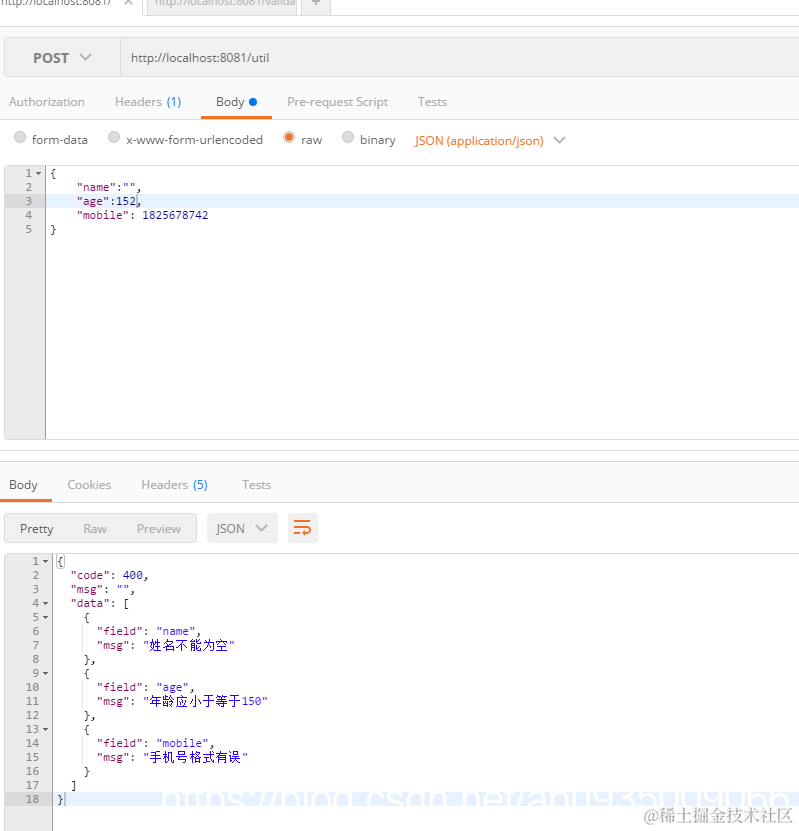Select the raw body radio button
Viewport: 799px width, 831px height.
coord(289,137)
